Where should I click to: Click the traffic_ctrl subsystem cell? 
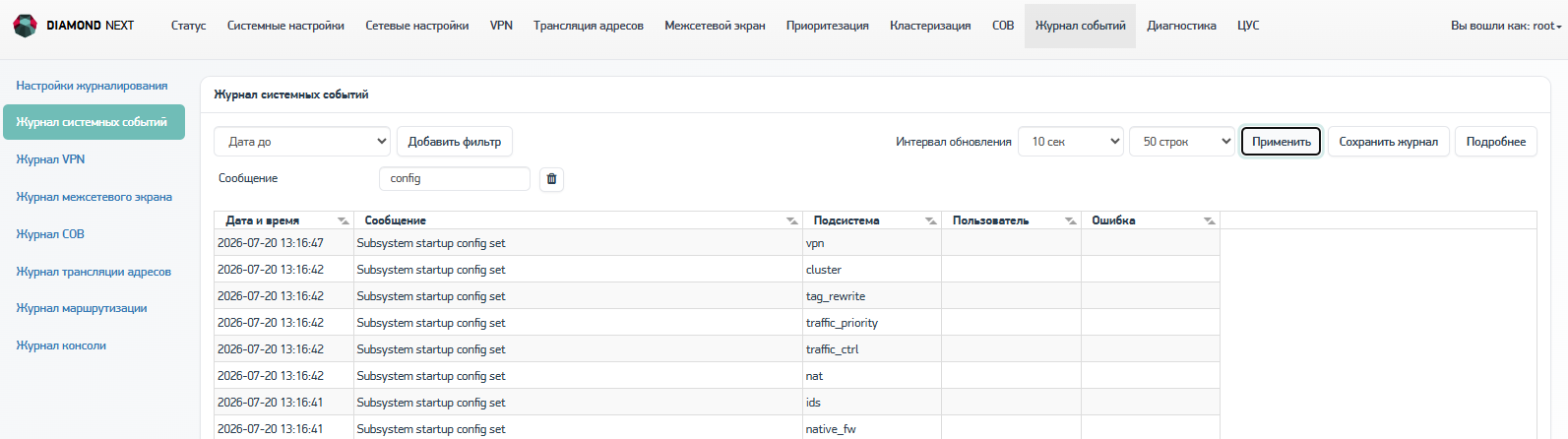click(x=872, y=349)
